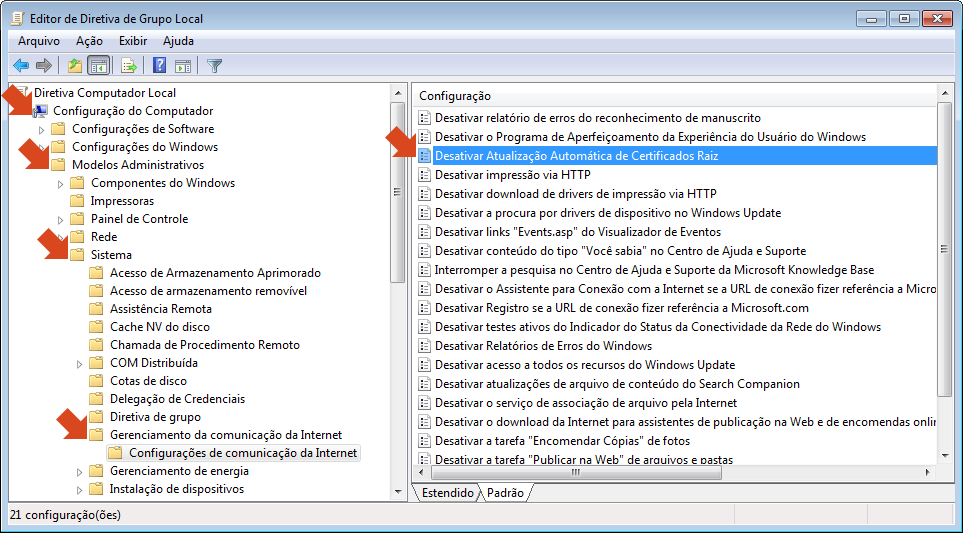Select Desativar Relatórios de Erros do Windows setting
This screenshot has height=533, width=963.
(543, 346)
